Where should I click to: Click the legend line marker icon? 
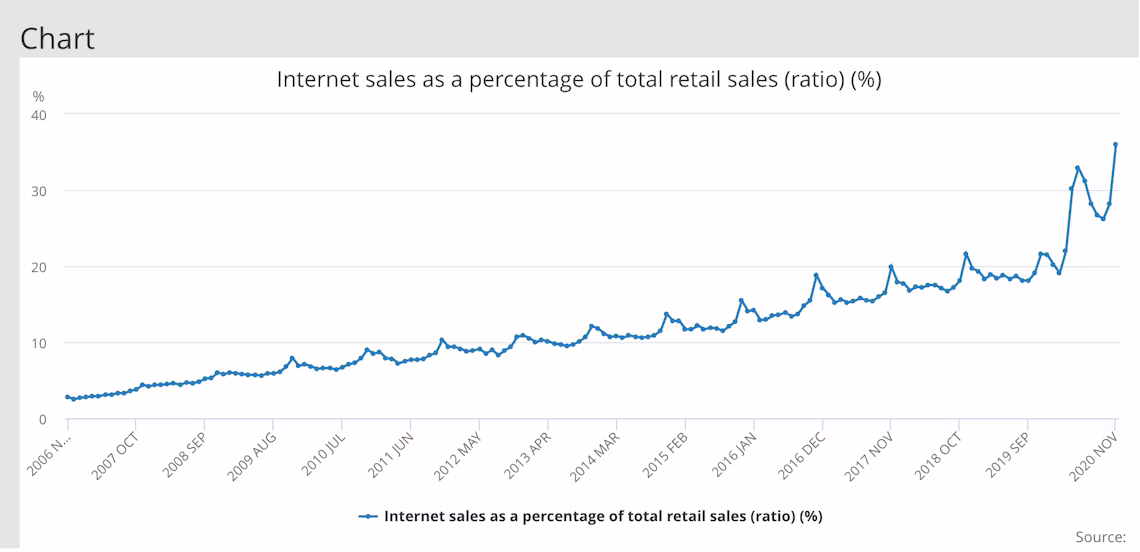369,516
